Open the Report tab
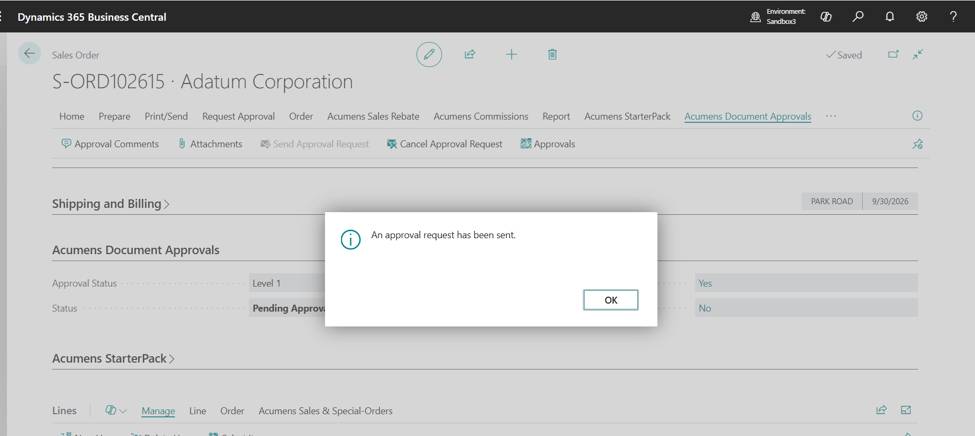The width and height of the screenshot is (975, 436). 556,116
